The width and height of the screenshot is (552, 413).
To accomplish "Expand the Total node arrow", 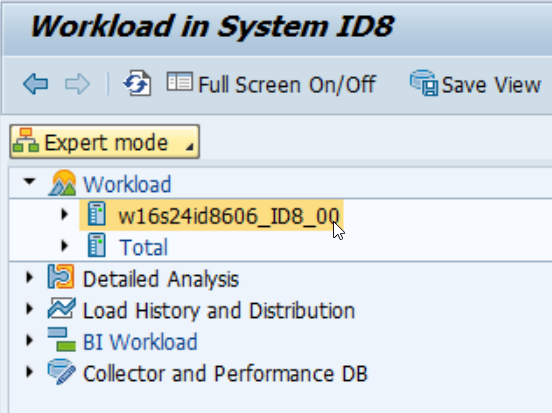I will pyautogui.click(x=64, y=245).
